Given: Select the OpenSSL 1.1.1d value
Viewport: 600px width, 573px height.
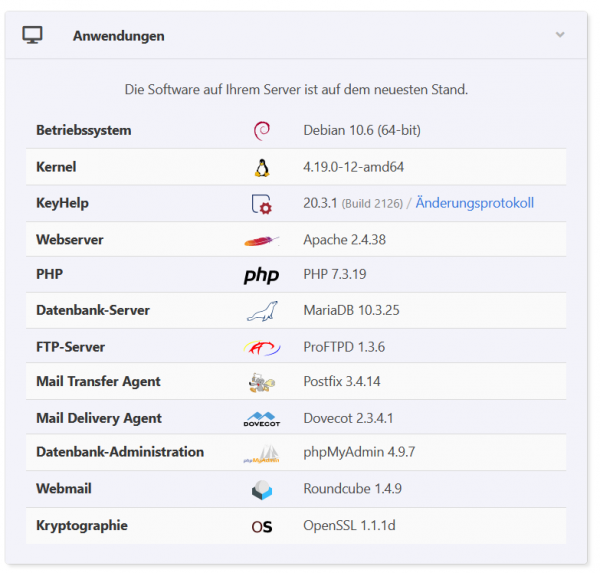Looking at the screenshot, I should pos(349,526).
